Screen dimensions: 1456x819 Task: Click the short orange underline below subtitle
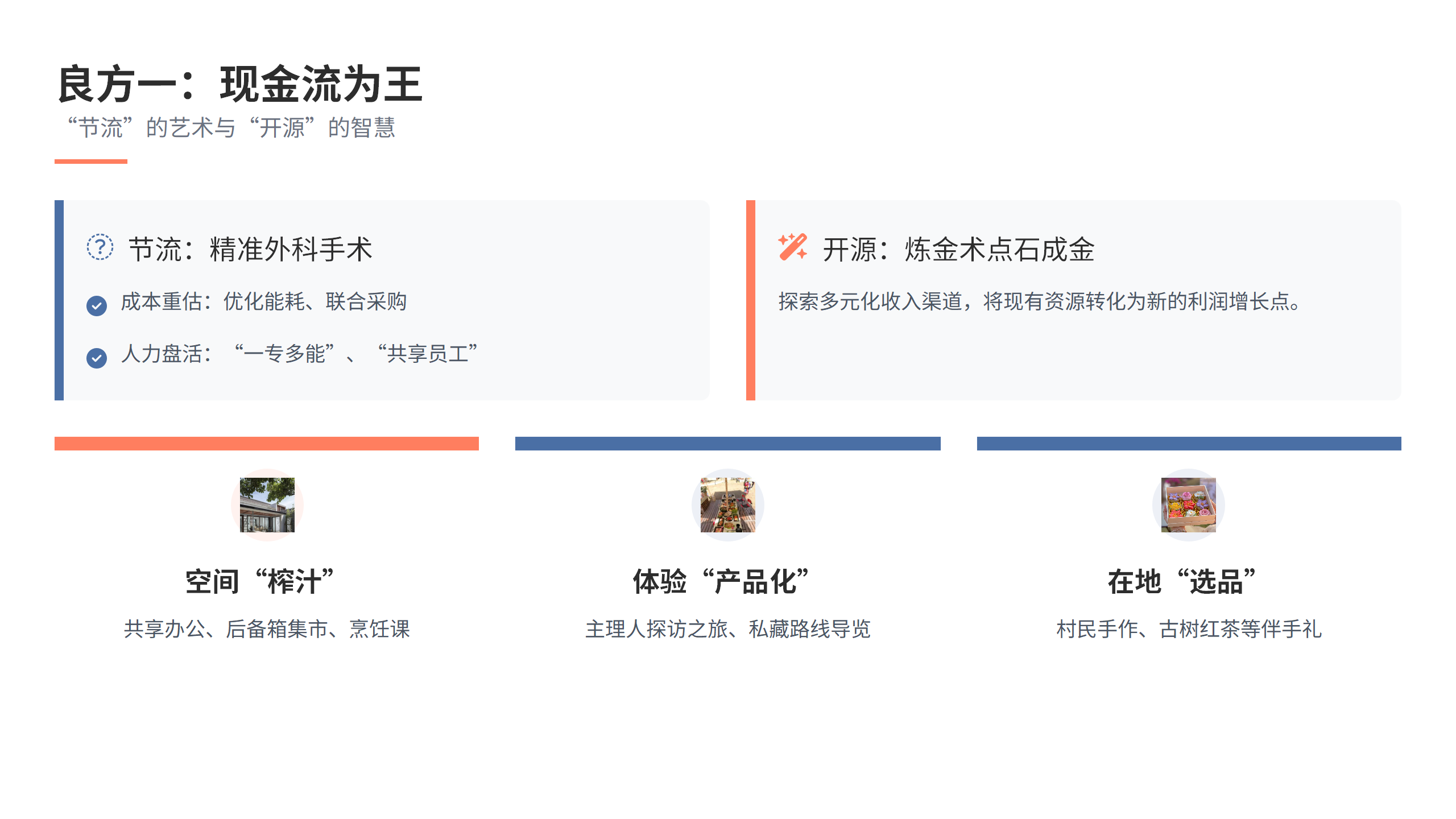tap(91, 162)
